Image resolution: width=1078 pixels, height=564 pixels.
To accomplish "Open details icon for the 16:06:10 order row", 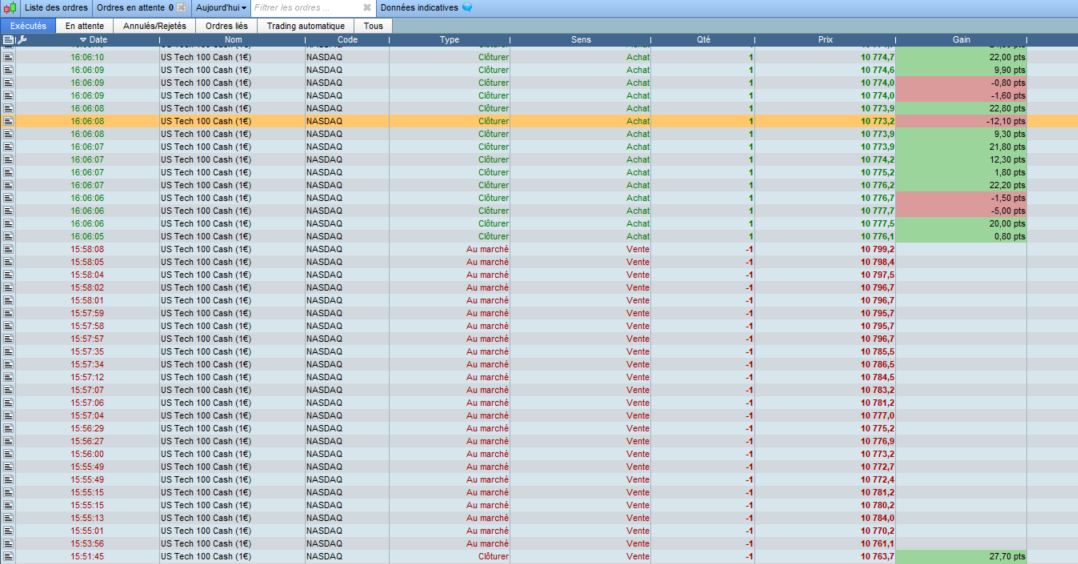I will point(8,57).
